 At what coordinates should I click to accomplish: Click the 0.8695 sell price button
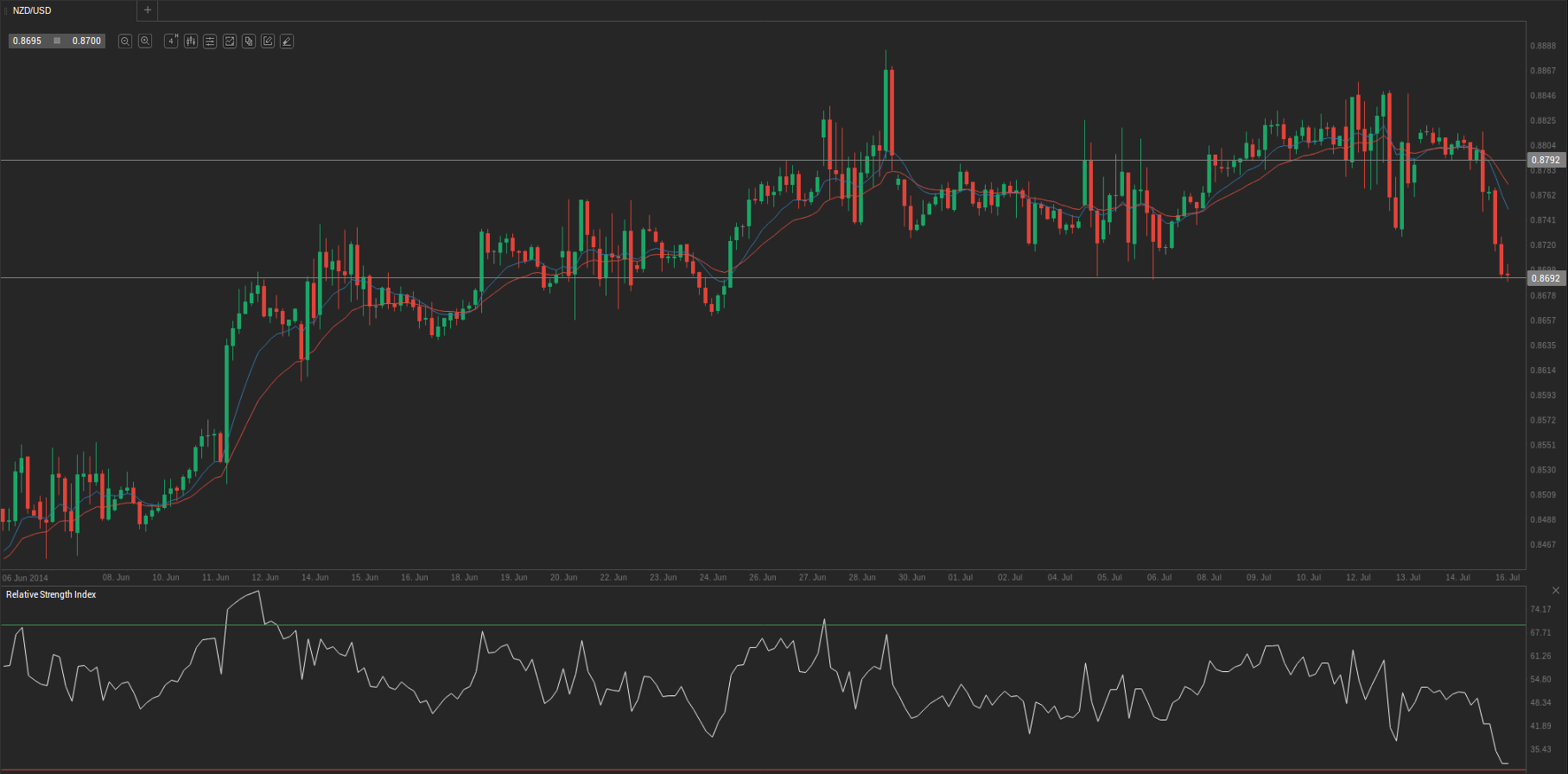pos(27,41)
